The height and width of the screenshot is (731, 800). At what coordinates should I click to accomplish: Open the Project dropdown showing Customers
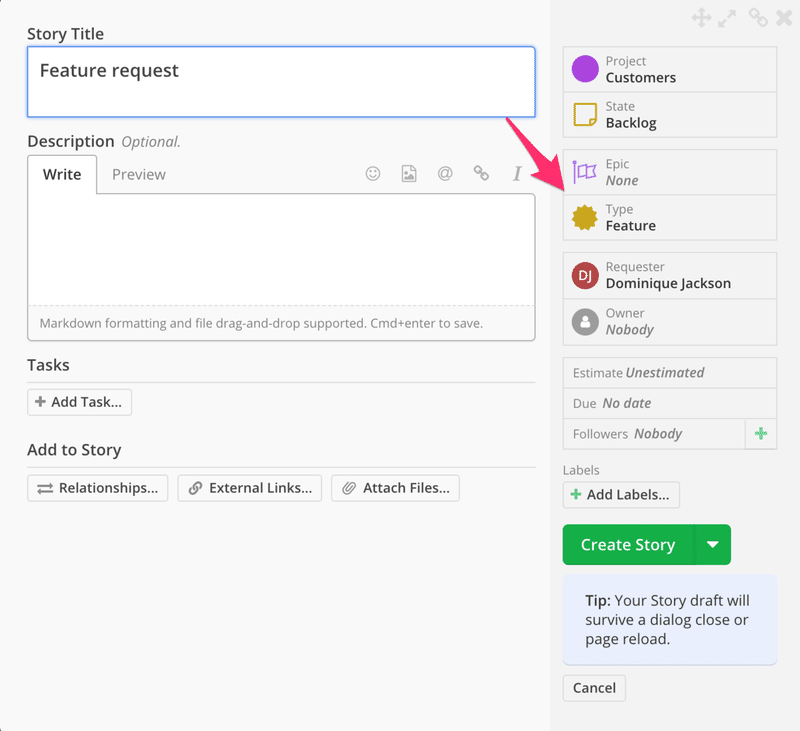point(670,70)
